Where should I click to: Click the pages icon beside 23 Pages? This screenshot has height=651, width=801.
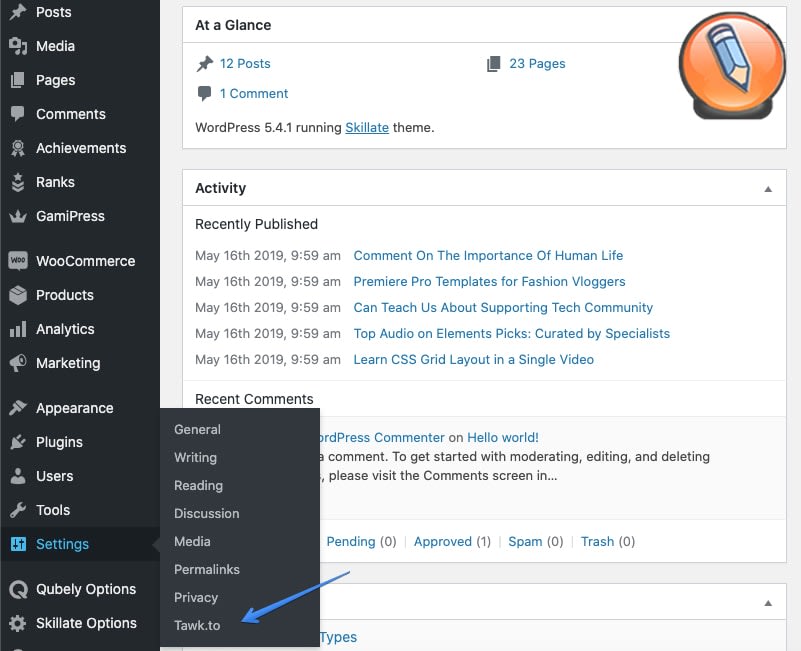coord(493,64)
